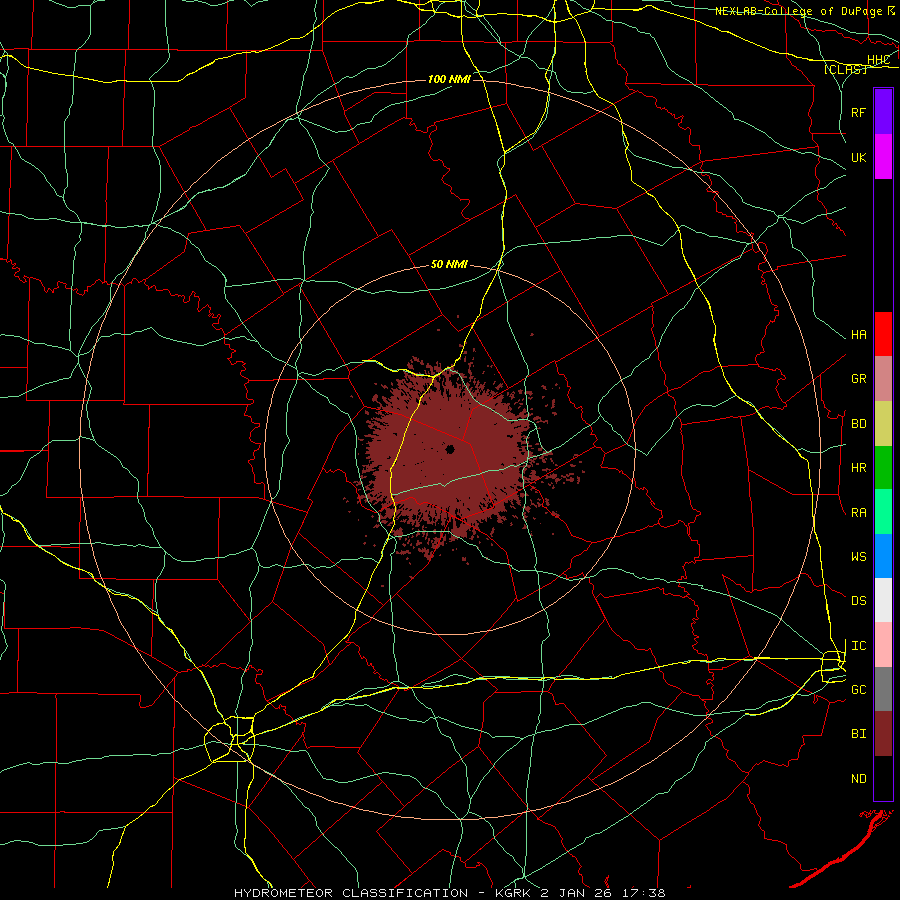Click the DS white legend swatch
The width and height of the screenshot is (900, 900).
[x=883, y=600]
